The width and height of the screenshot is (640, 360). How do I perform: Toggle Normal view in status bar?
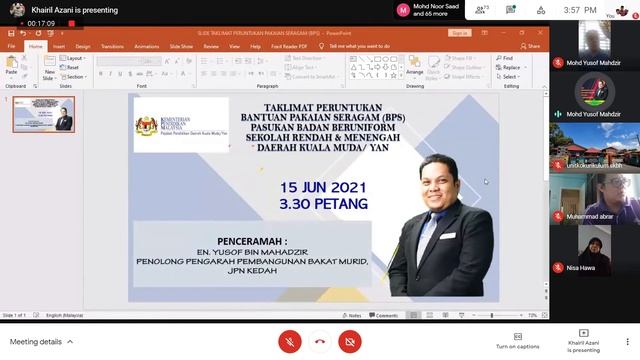point(413,315)
